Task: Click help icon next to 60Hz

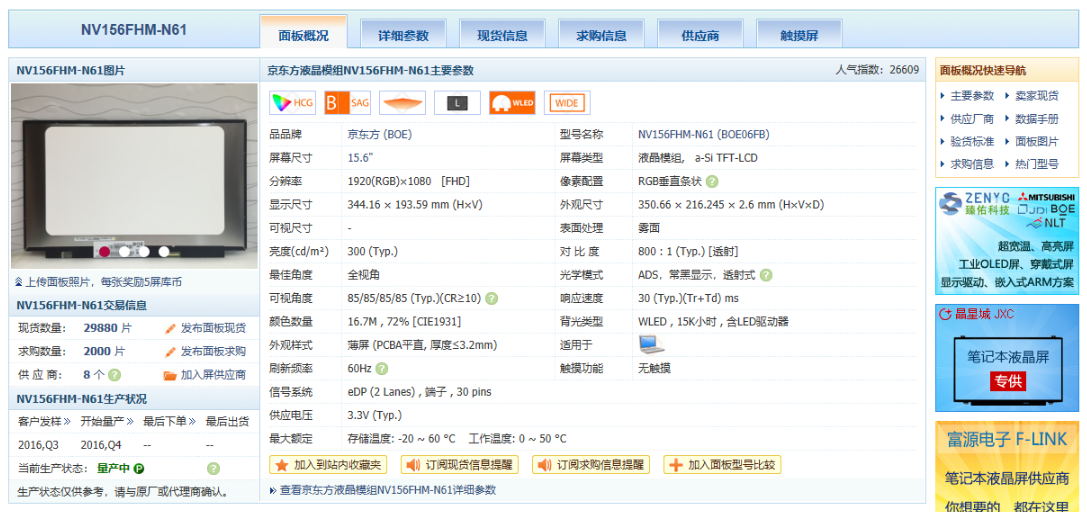Action: coord(381,369)
